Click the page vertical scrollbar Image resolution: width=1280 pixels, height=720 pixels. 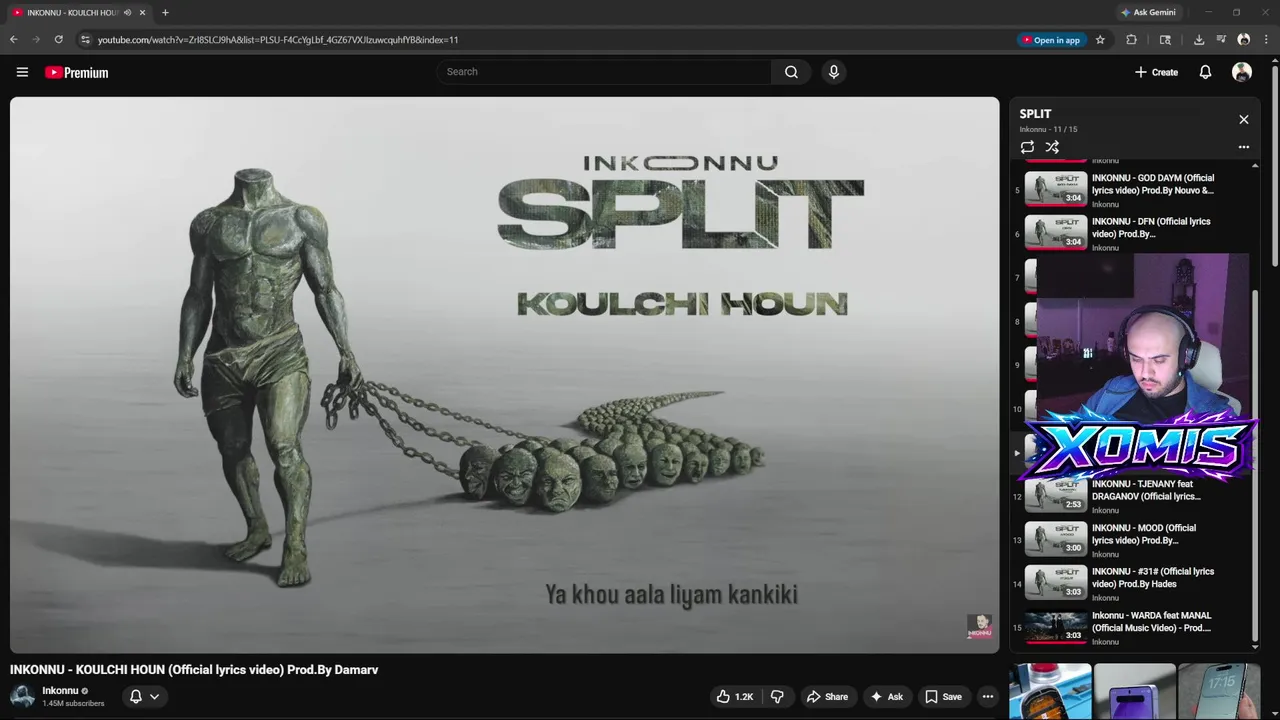1274,165
